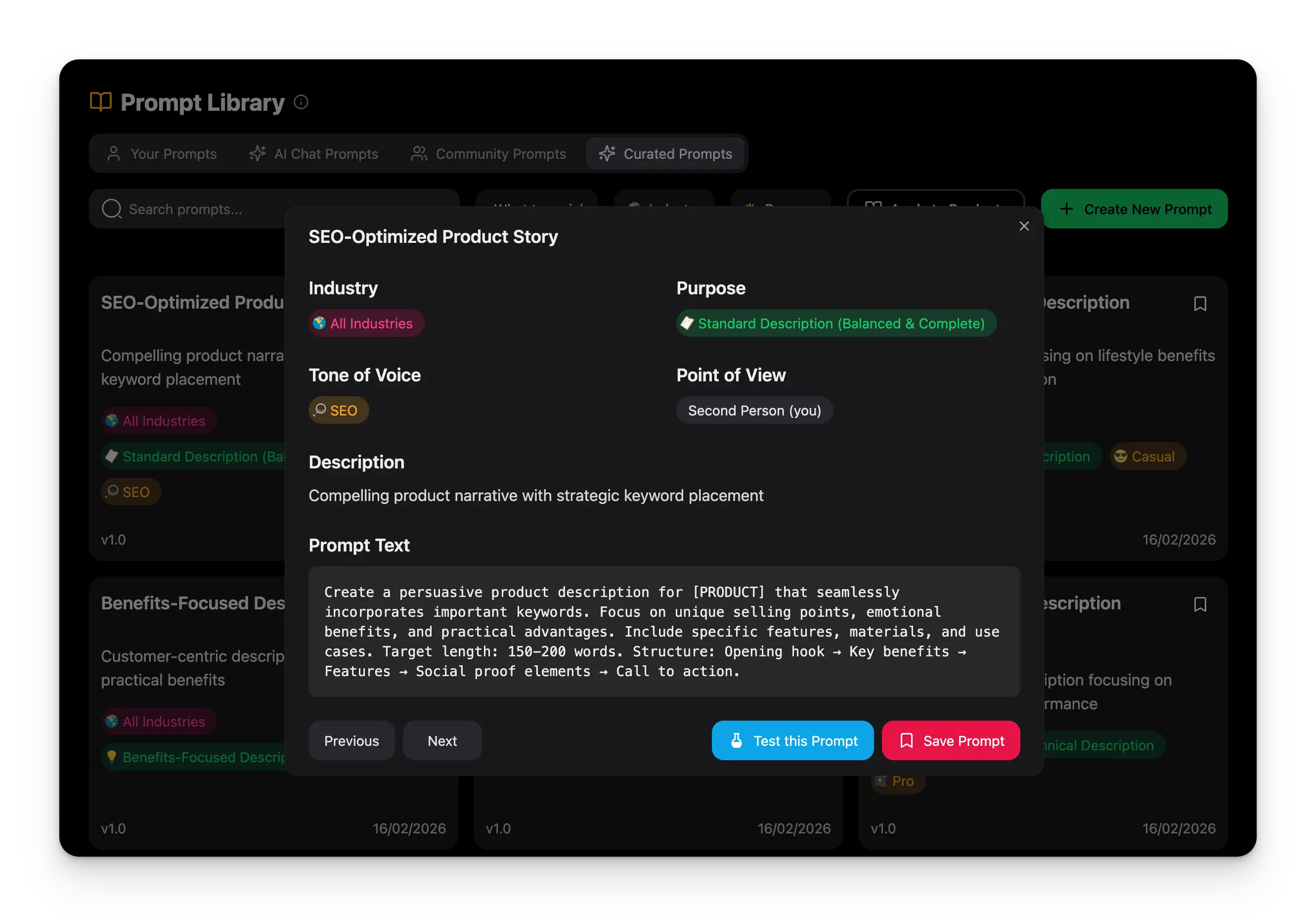This screenshot has height=916, width=1316.
Task: Dismiss the SEO-Optimized Product Story dialog
Action: tap(1024, 226)
